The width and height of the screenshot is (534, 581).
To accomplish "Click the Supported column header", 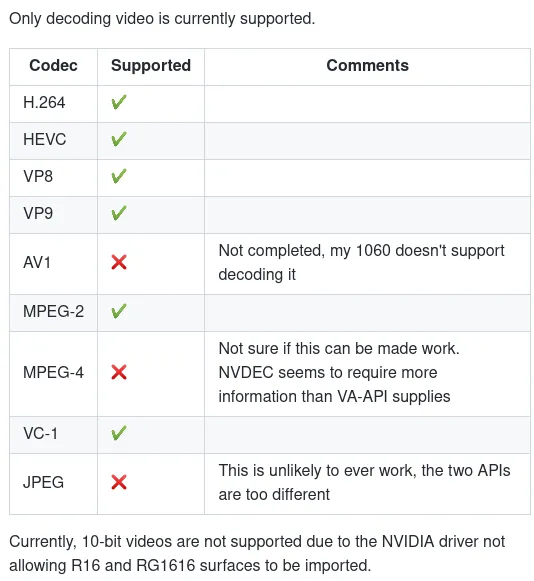I will click(x=151, y=66).
